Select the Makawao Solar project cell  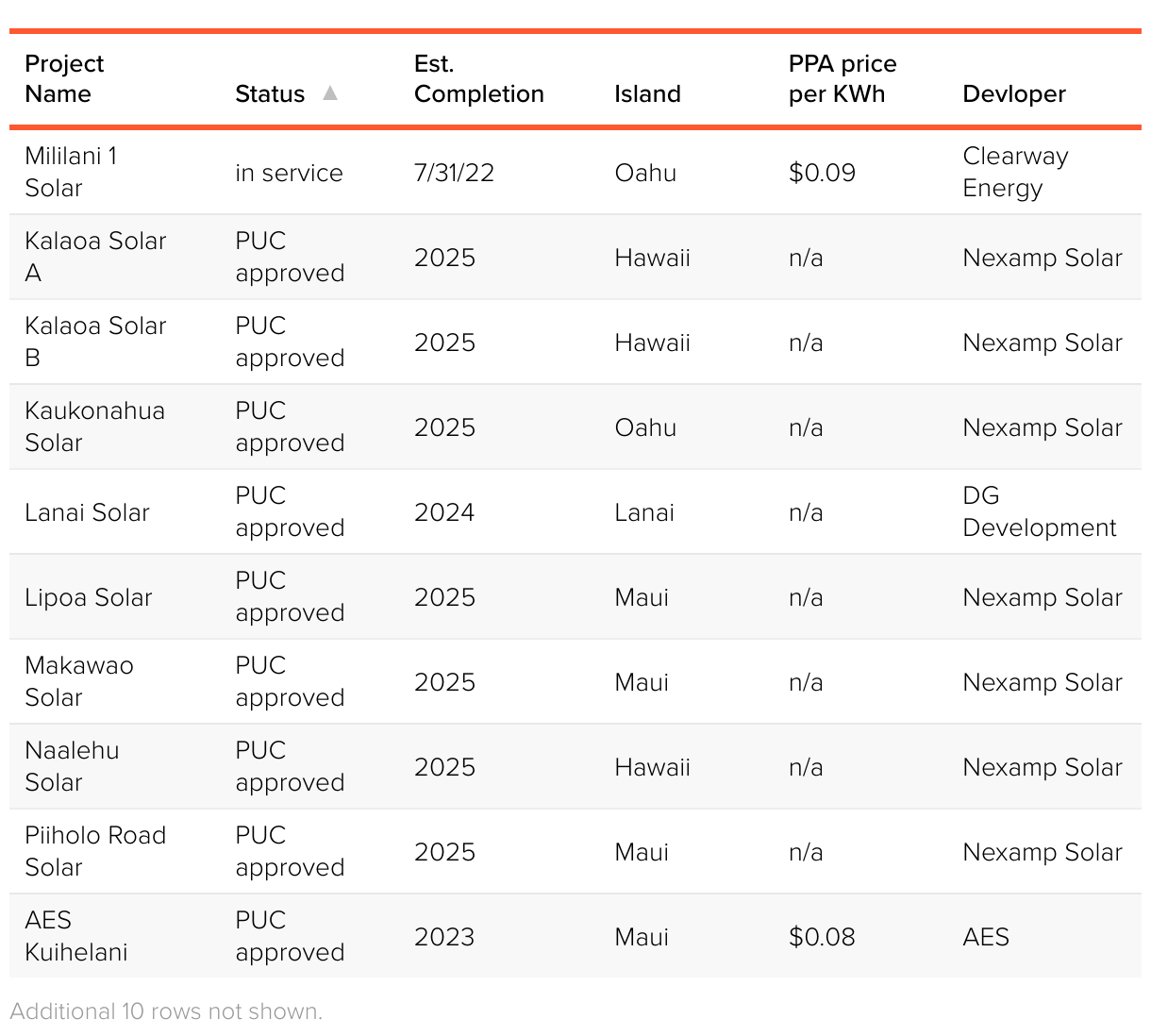[x=78, y=681]
